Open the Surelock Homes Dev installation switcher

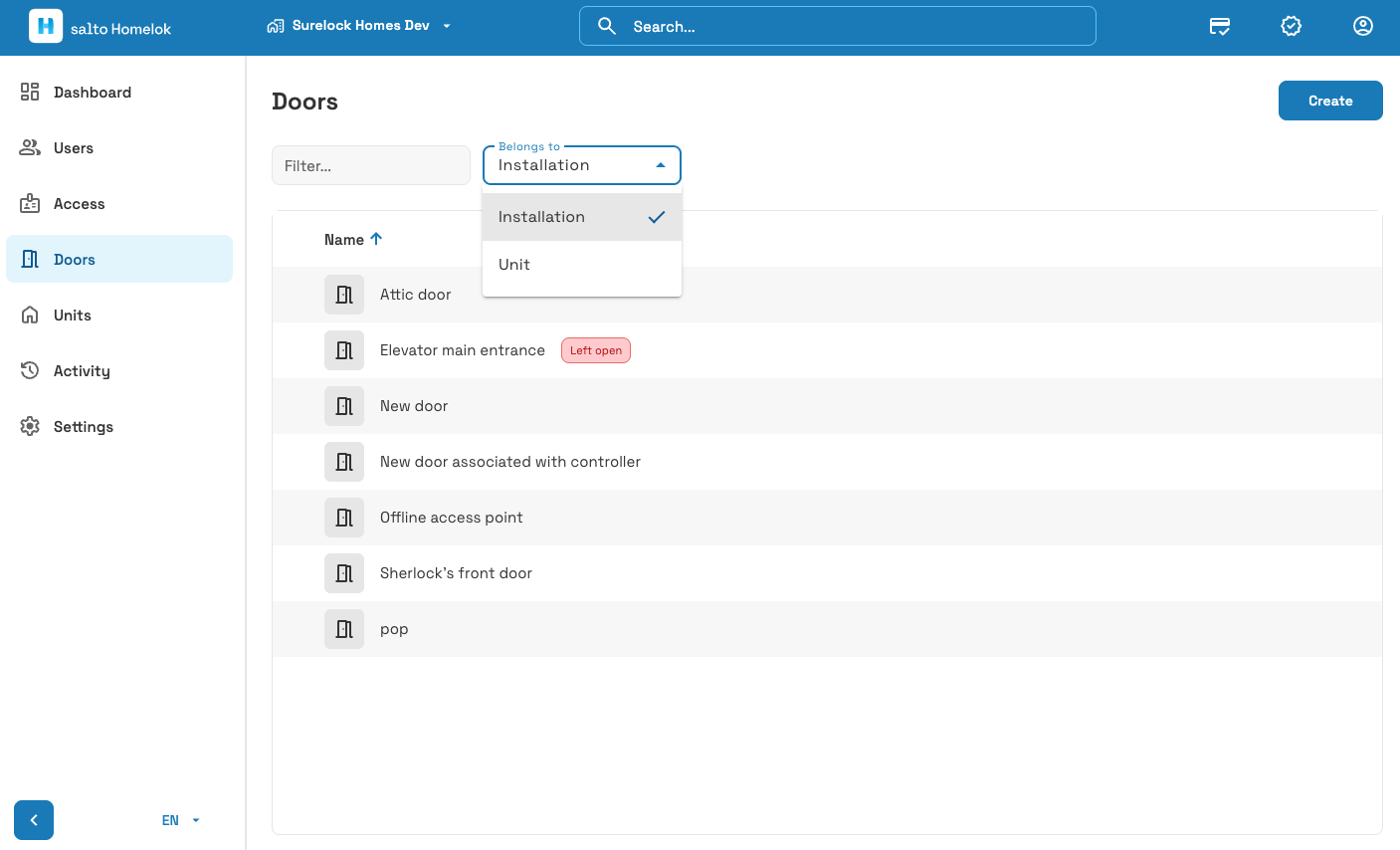click(359, 26)
